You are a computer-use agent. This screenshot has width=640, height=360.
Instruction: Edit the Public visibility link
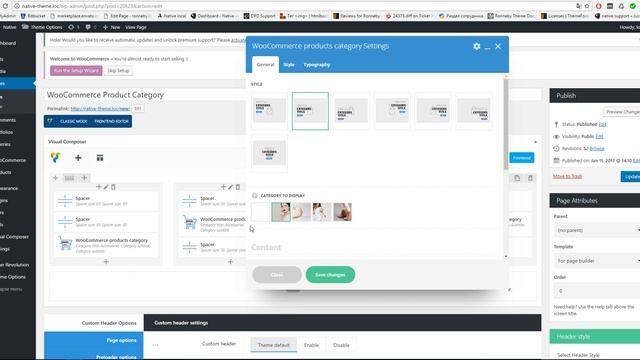click(x=599, y=136)
